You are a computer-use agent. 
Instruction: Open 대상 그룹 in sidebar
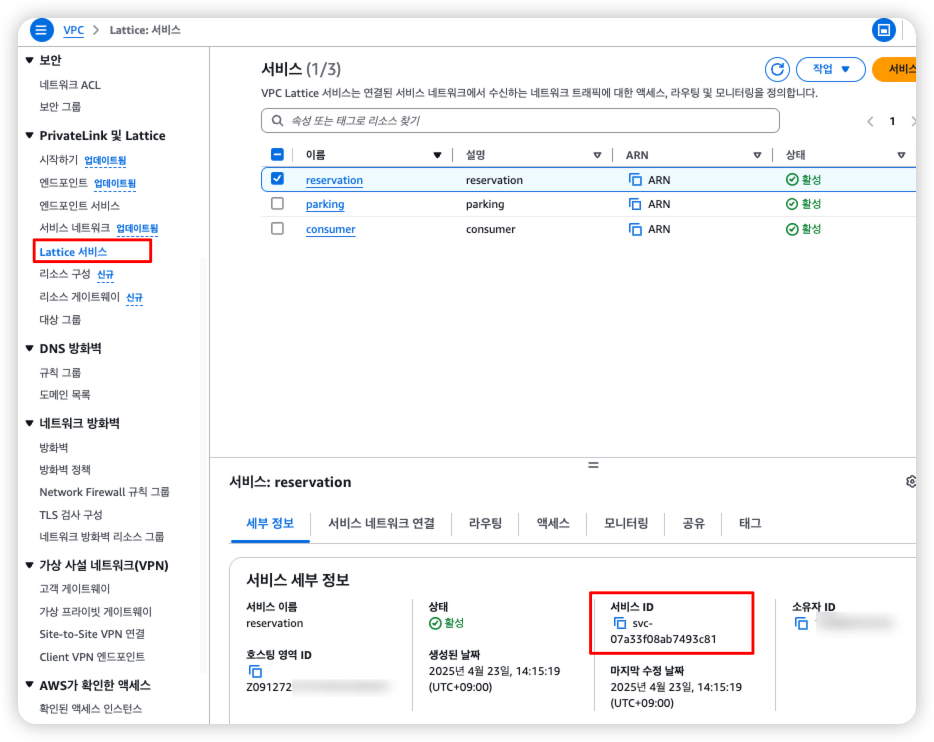tap(60, 320)
